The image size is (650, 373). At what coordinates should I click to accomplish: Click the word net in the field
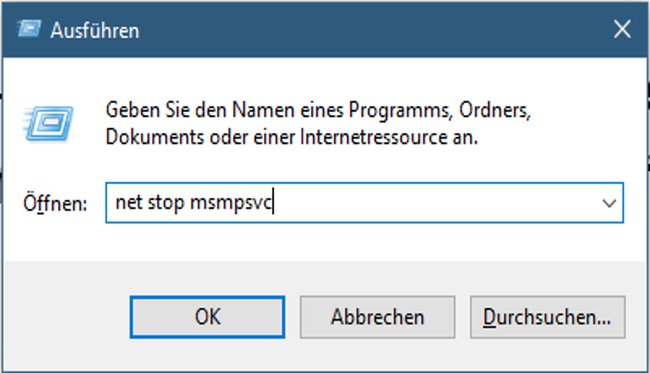129,203
